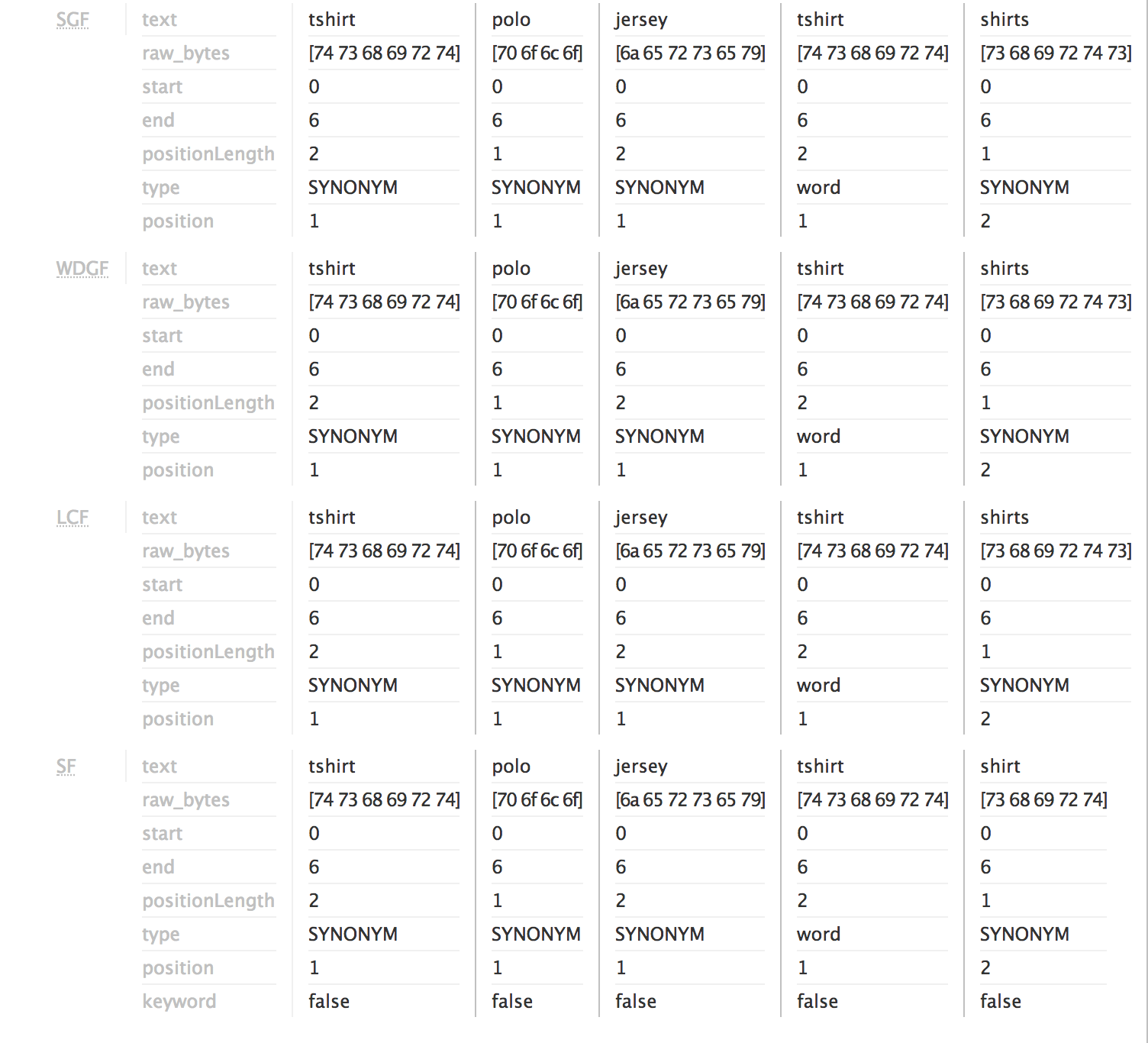Click the WDGF filter abbreviation label
The image size is (1148, 1043).
pyautogui.click(x=82, y=268)
